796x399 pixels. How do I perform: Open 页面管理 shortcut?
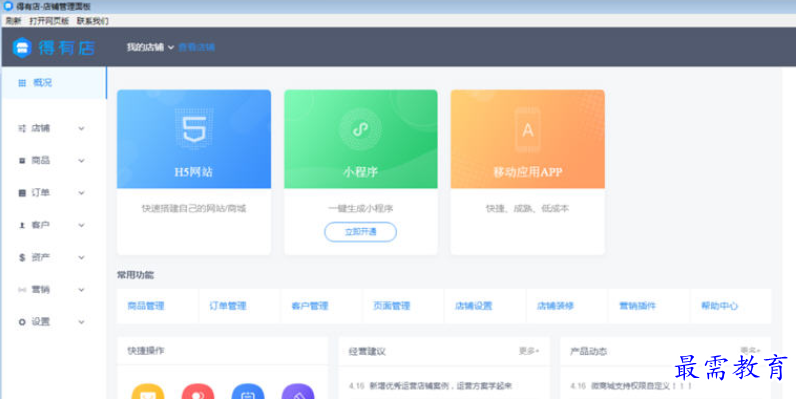coord(391,306)
